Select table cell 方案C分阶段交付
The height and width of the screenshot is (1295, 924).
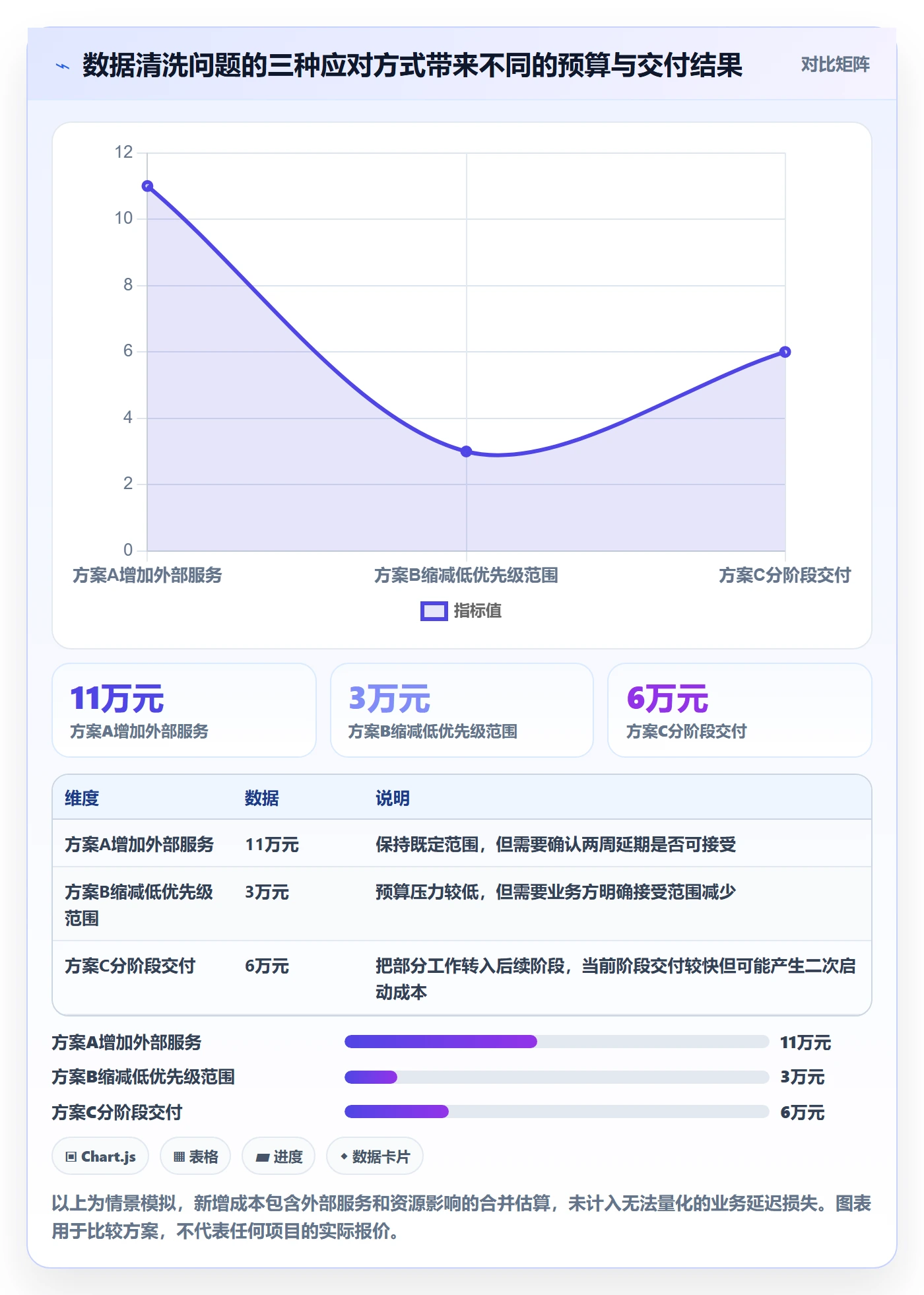coord(130,966)
